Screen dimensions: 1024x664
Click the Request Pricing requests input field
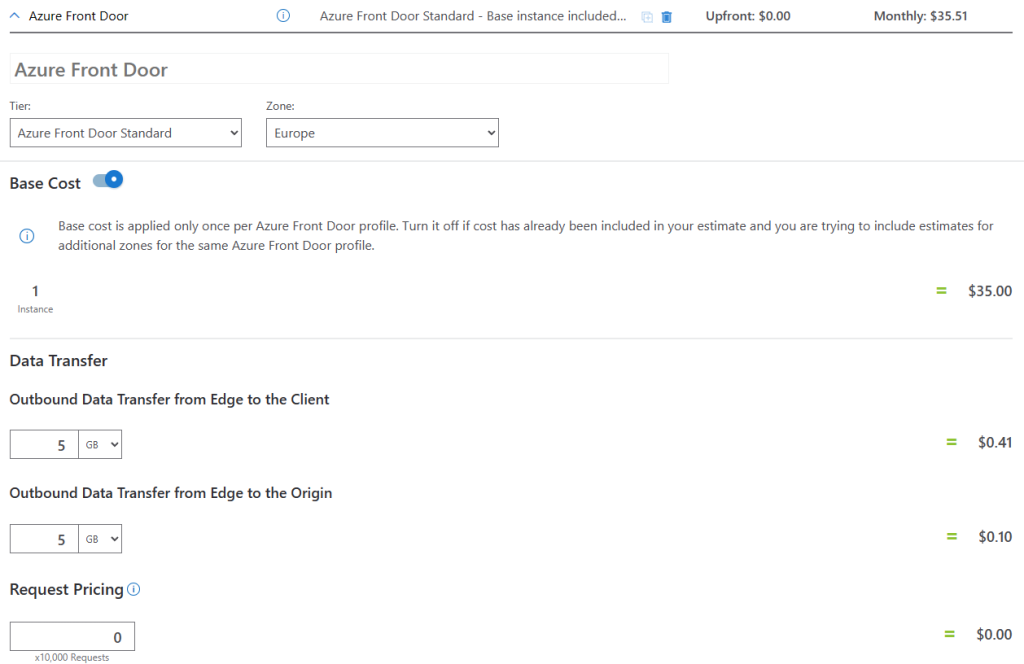click(x=72, y=637)
